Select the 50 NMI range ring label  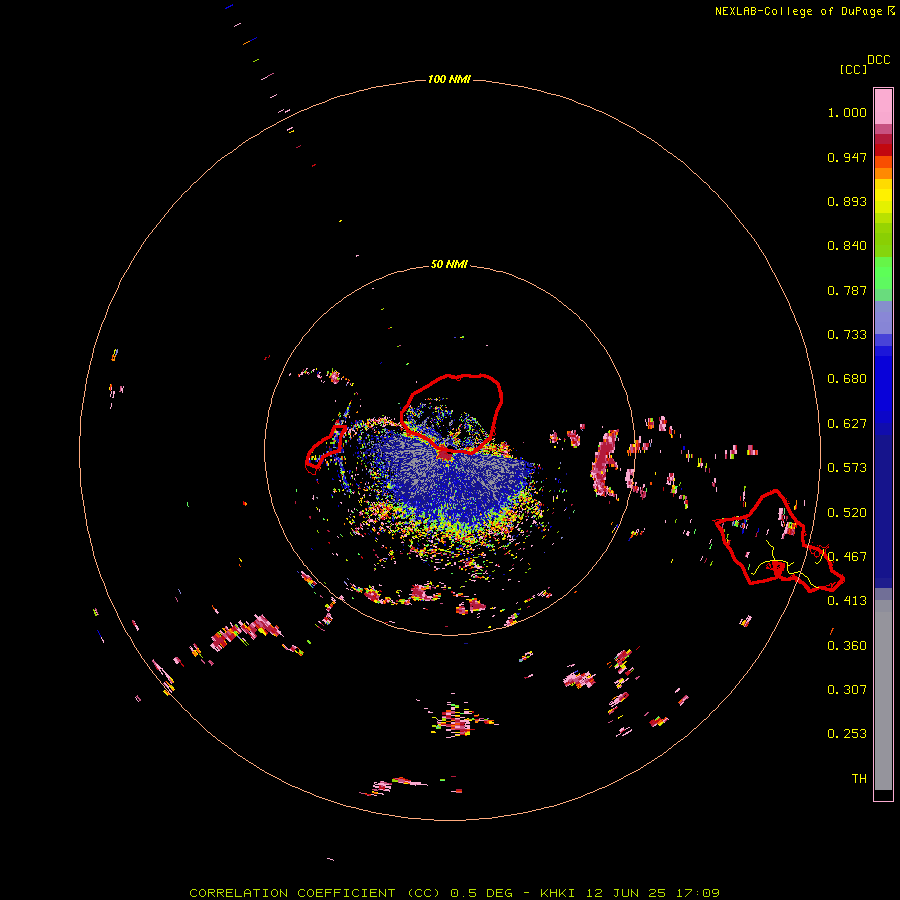449,264
